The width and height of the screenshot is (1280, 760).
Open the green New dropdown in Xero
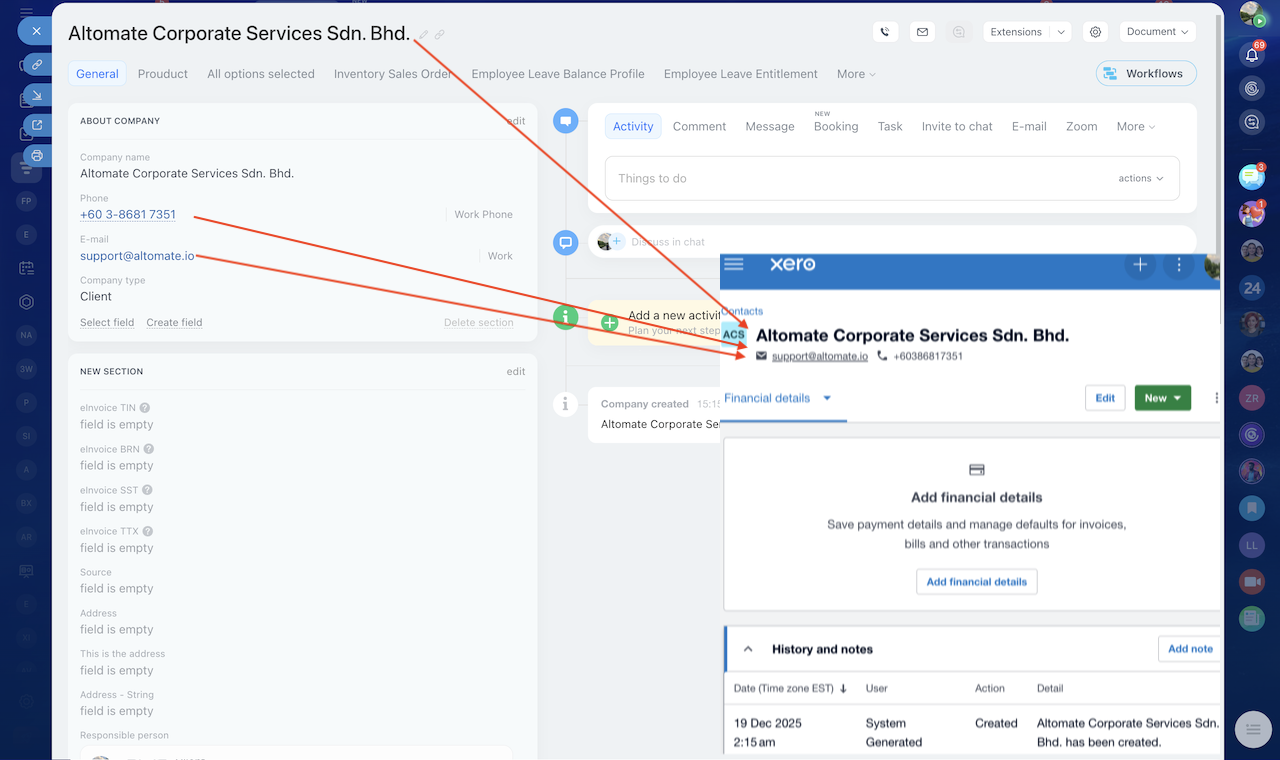pos(1162,398)
